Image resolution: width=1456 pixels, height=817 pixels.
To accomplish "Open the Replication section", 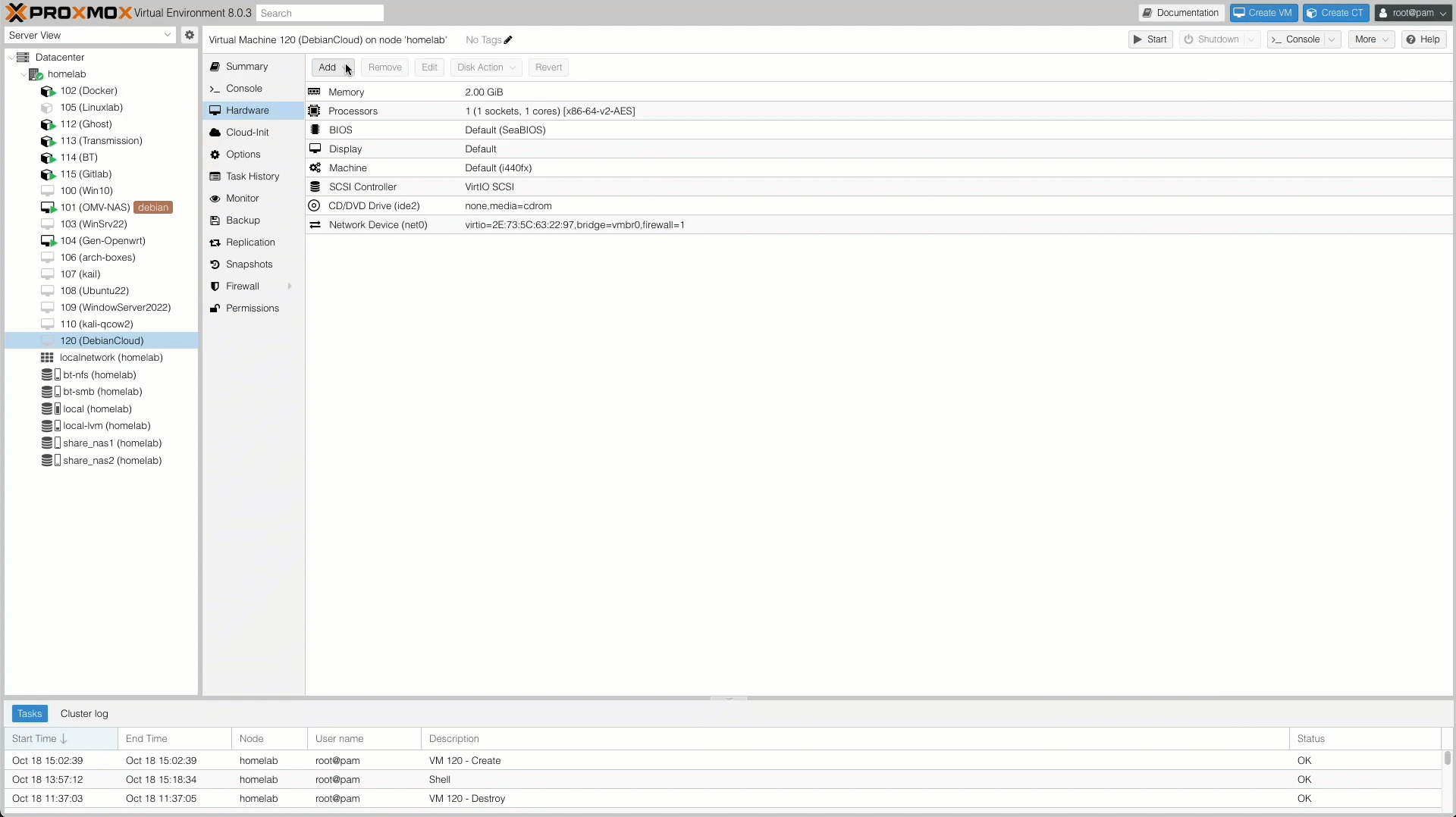I will click(253, 243).
